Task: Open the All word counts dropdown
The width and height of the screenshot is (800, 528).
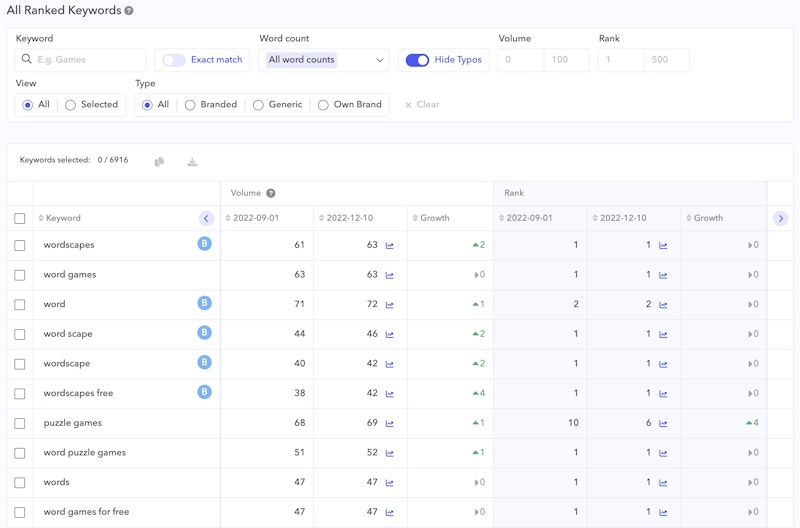Action: pyautogui.click(x=324, y=60)
